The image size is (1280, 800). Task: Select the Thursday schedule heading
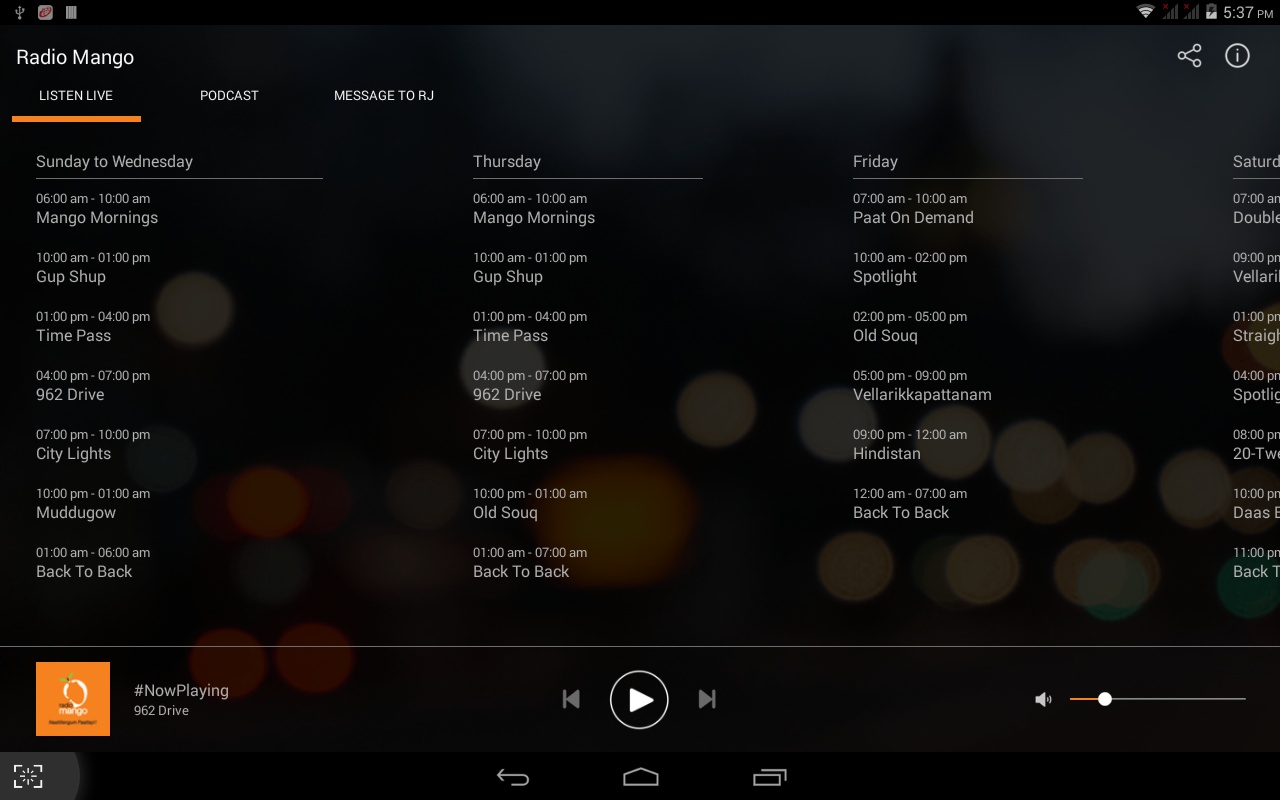pos(507,161)
